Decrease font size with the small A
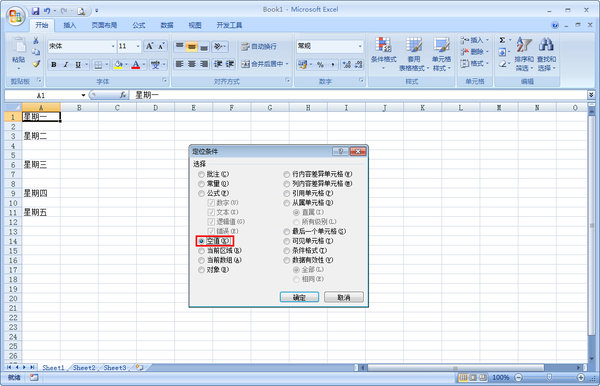This screenshot has width=600, height=386. [161, 46]
